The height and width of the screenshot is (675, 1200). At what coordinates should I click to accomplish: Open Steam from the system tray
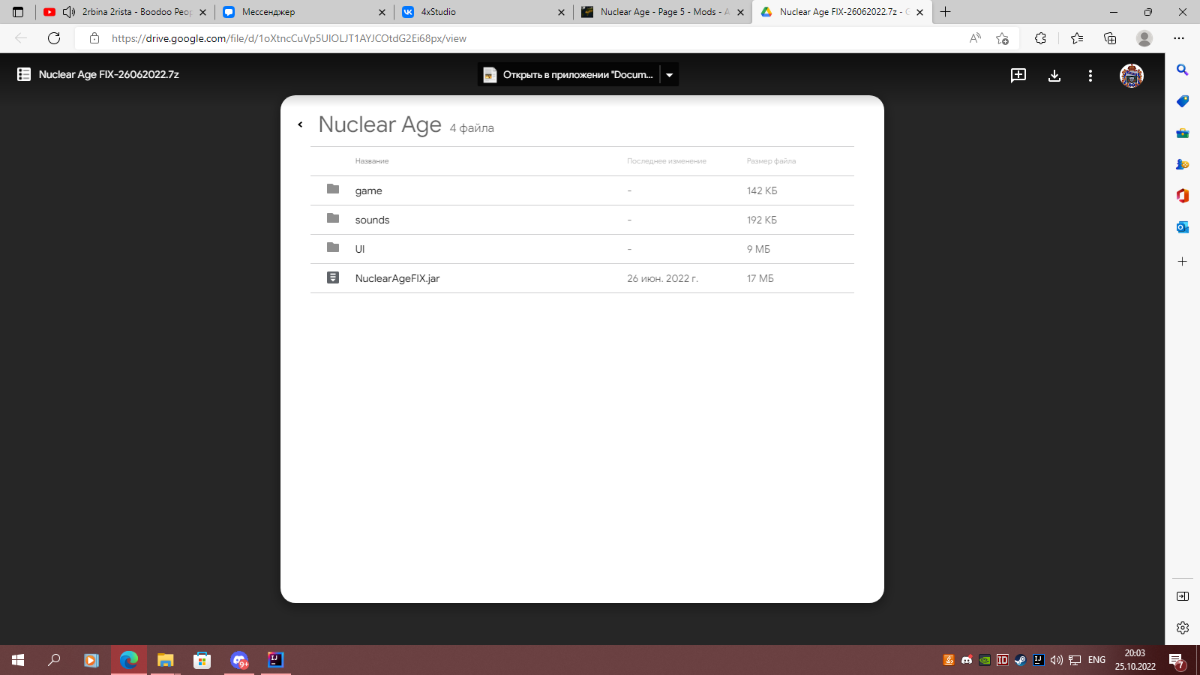[1020, 660]
